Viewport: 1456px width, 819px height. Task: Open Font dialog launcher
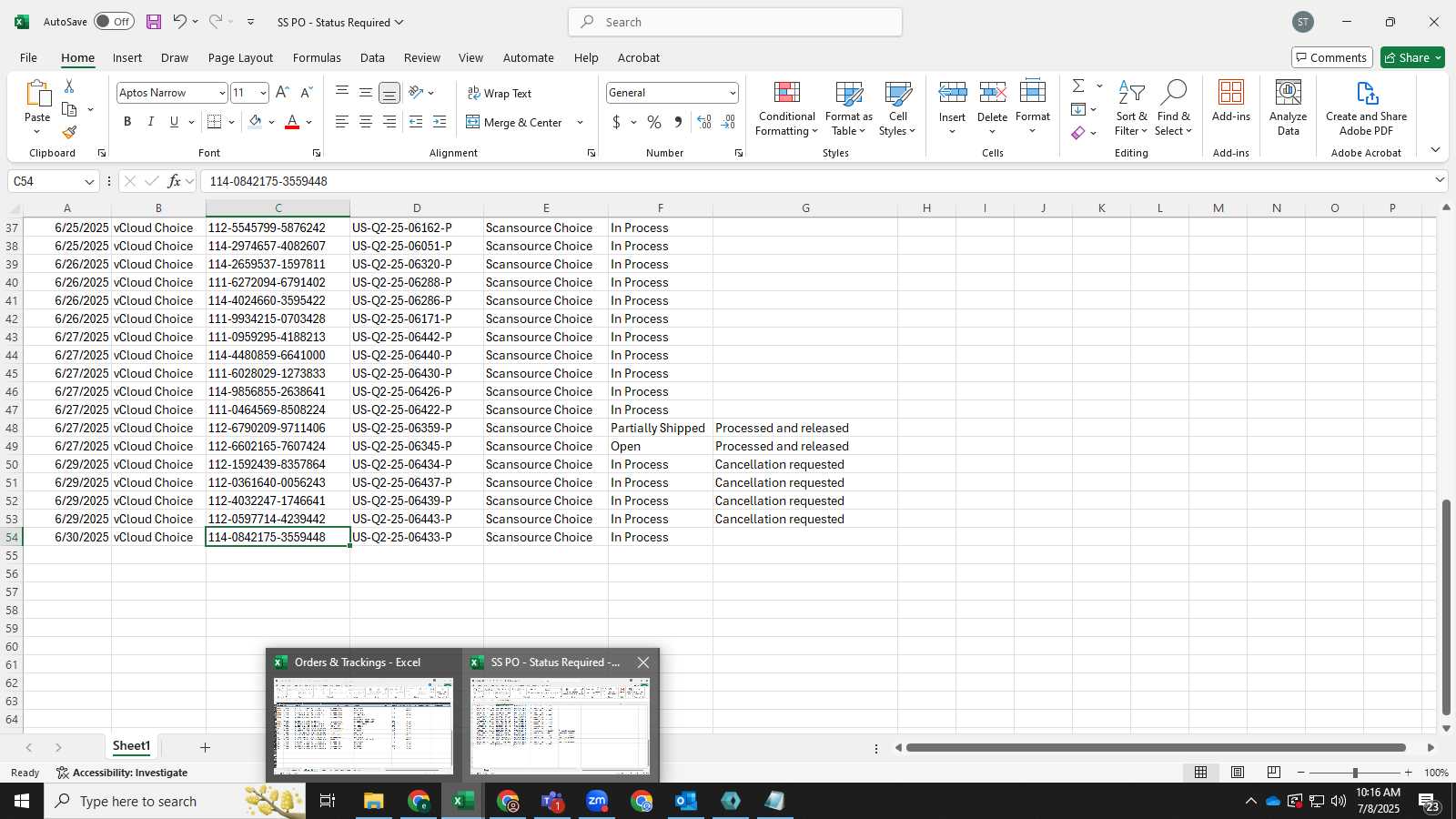tap(317, 153)
